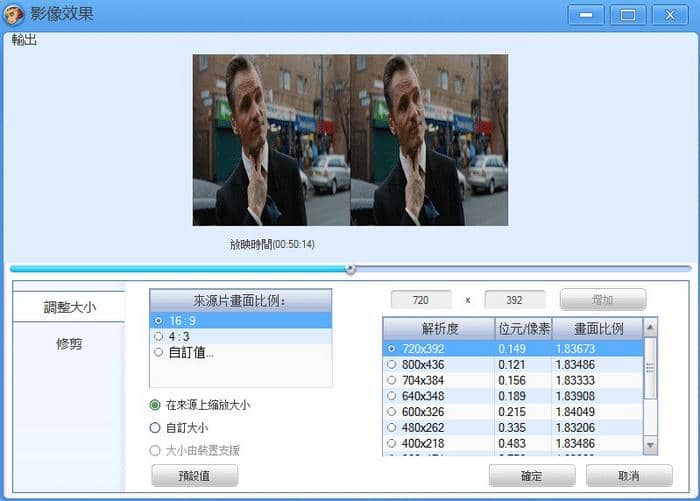Close the 影像效果 window
The image size is (700, 501).
[670, 15]
